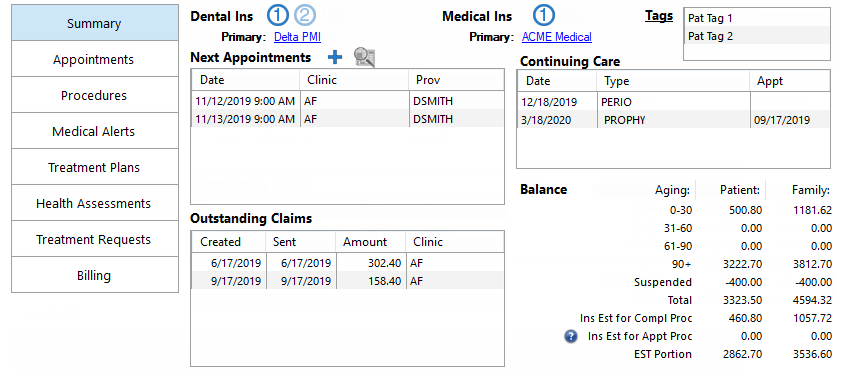Go to the Medical Alerts tab
The height and width of the screenshot is (370, 848).
click(95, 131)
